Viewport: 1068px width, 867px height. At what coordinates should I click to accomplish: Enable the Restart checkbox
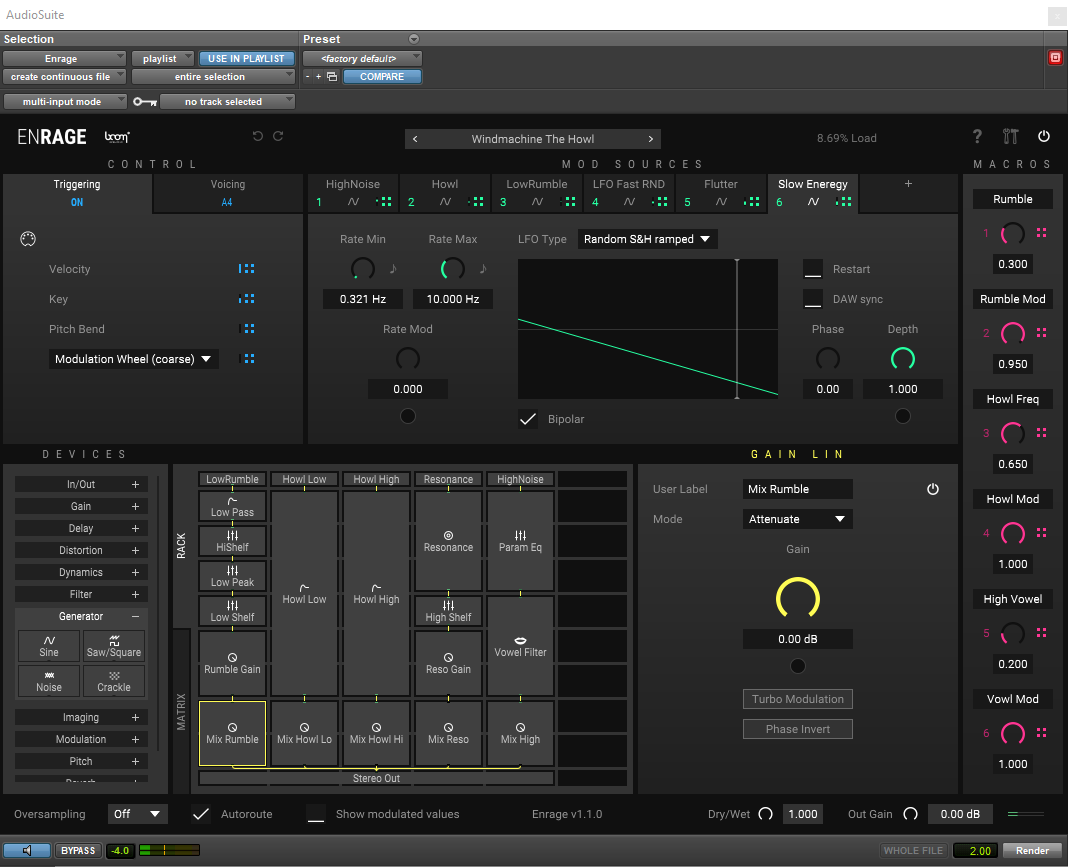(x=813, y=269)
